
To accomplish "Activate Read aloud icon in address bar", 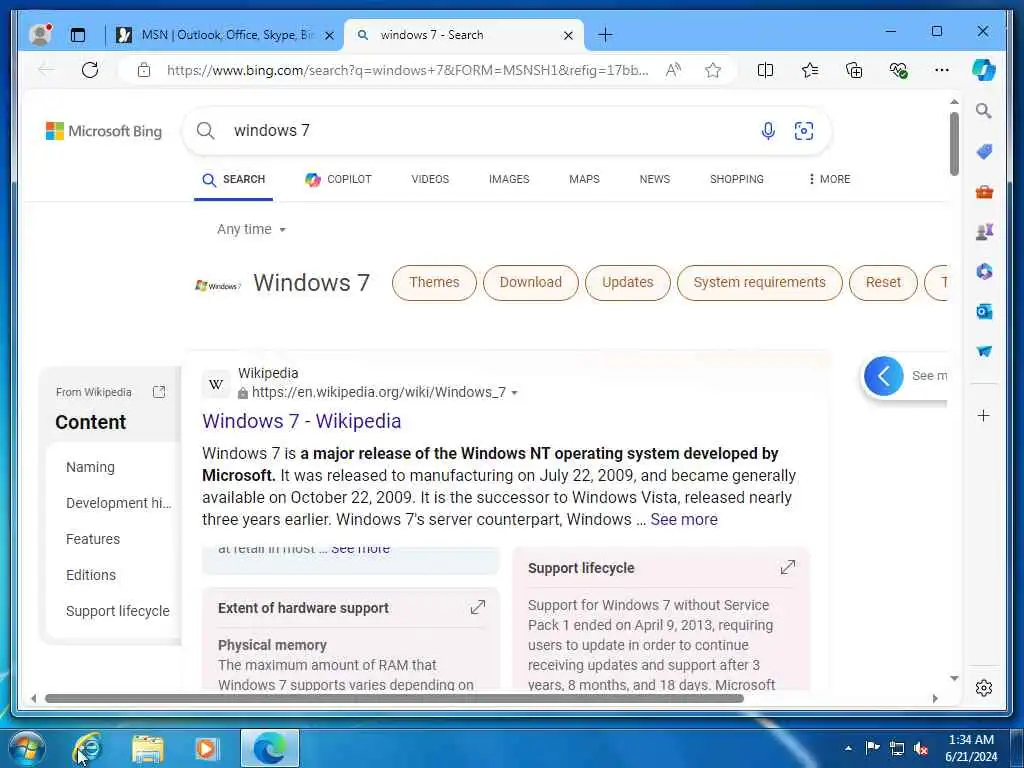I will (673, 70).
